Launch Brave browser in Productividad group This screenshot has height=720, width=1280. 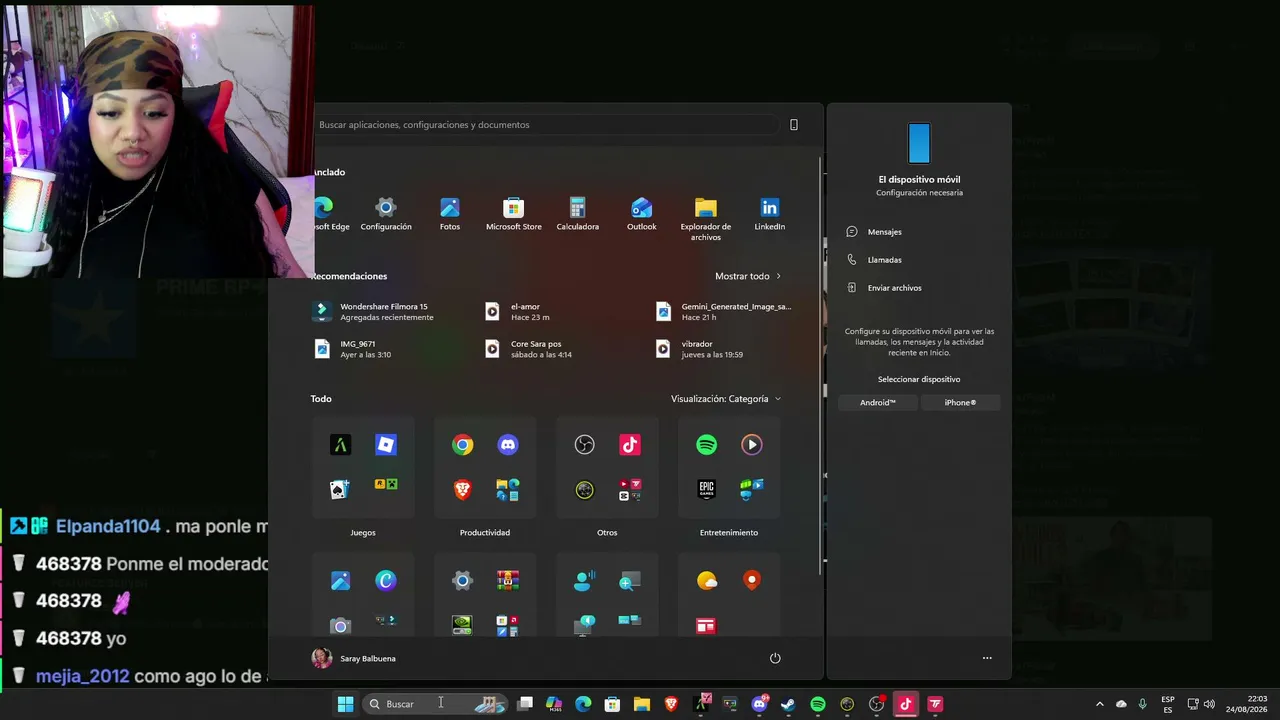pos(462,489)
